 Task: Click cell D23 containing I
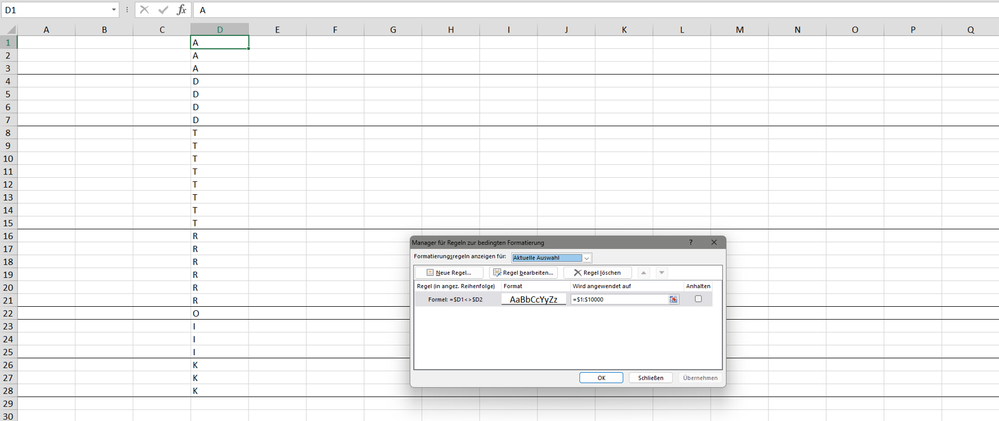(219, 326)
